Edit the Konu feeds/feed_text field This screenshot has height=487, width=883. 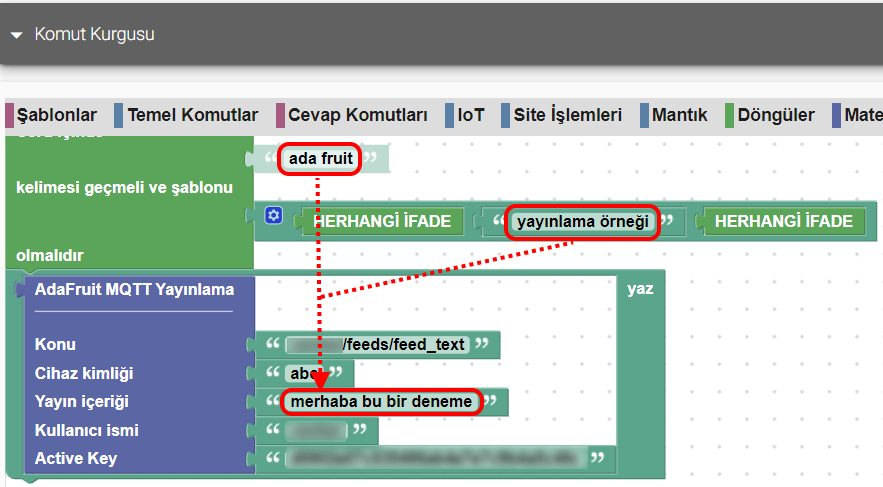[377, 345]
